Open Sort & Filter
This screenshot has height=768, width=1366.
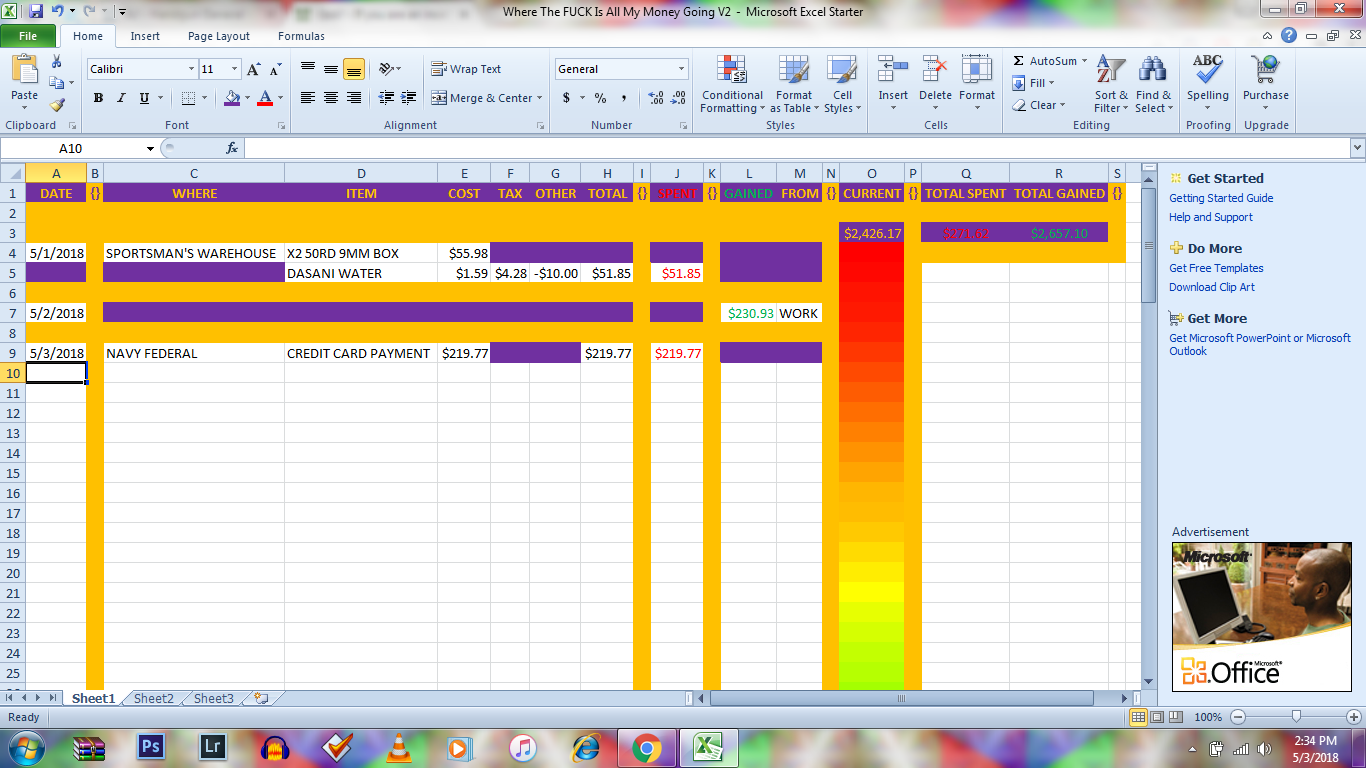(x=1110, y=85)
